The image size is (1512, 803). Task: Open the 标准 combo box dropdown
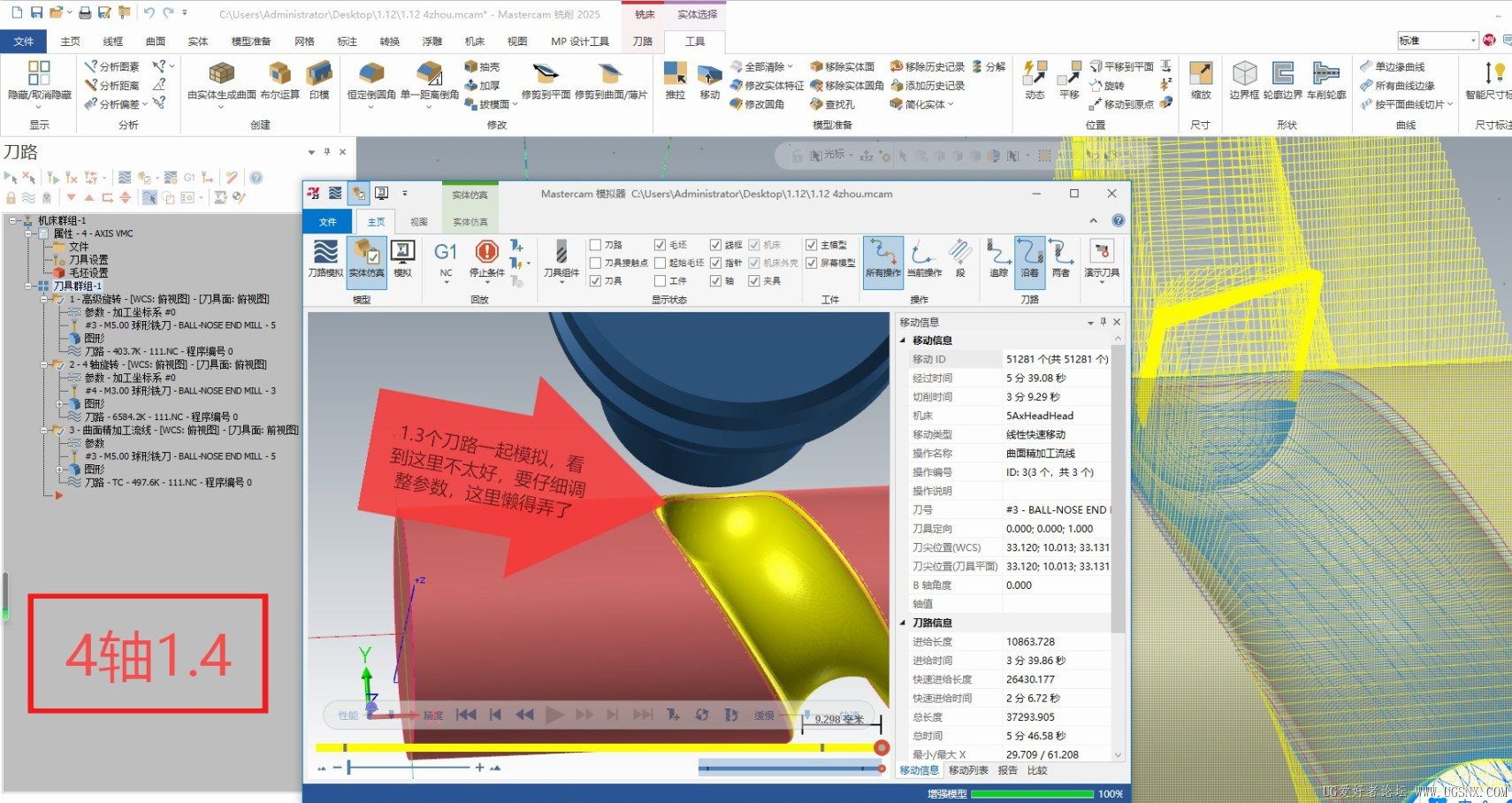pos(1473,41)
